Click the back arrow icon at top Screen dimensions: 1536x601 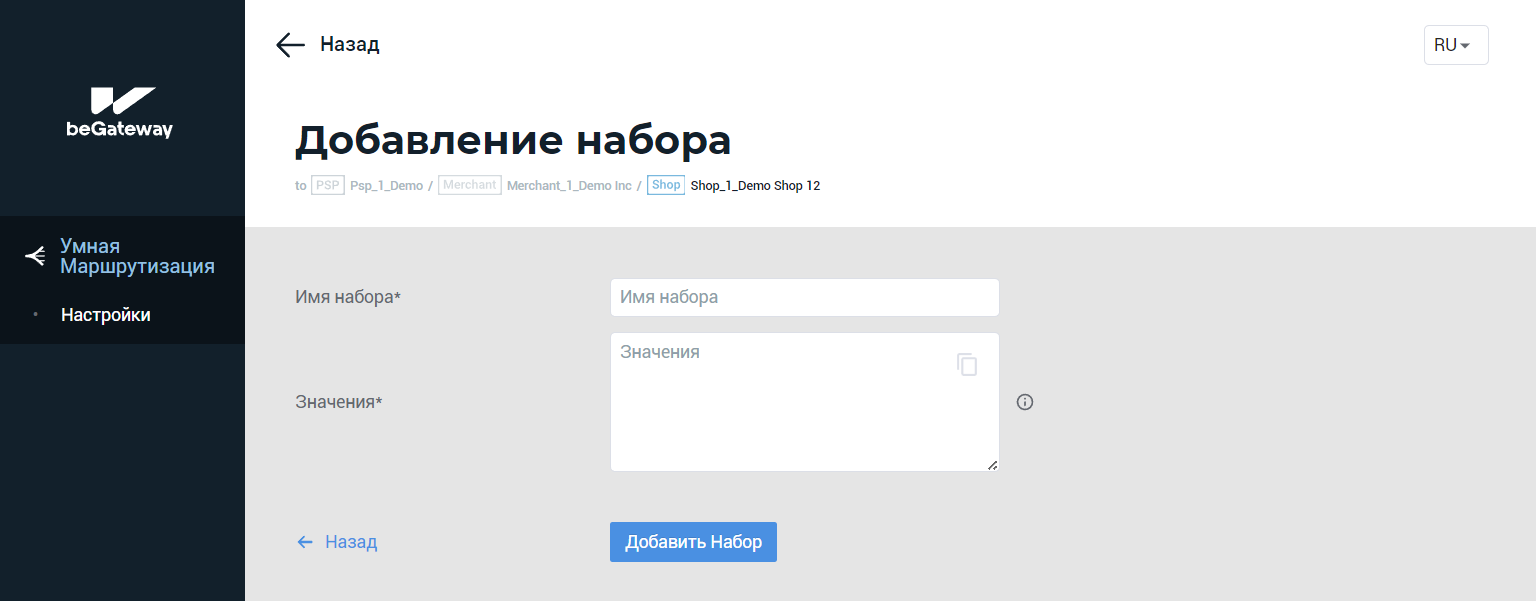(x=290, y=45)
